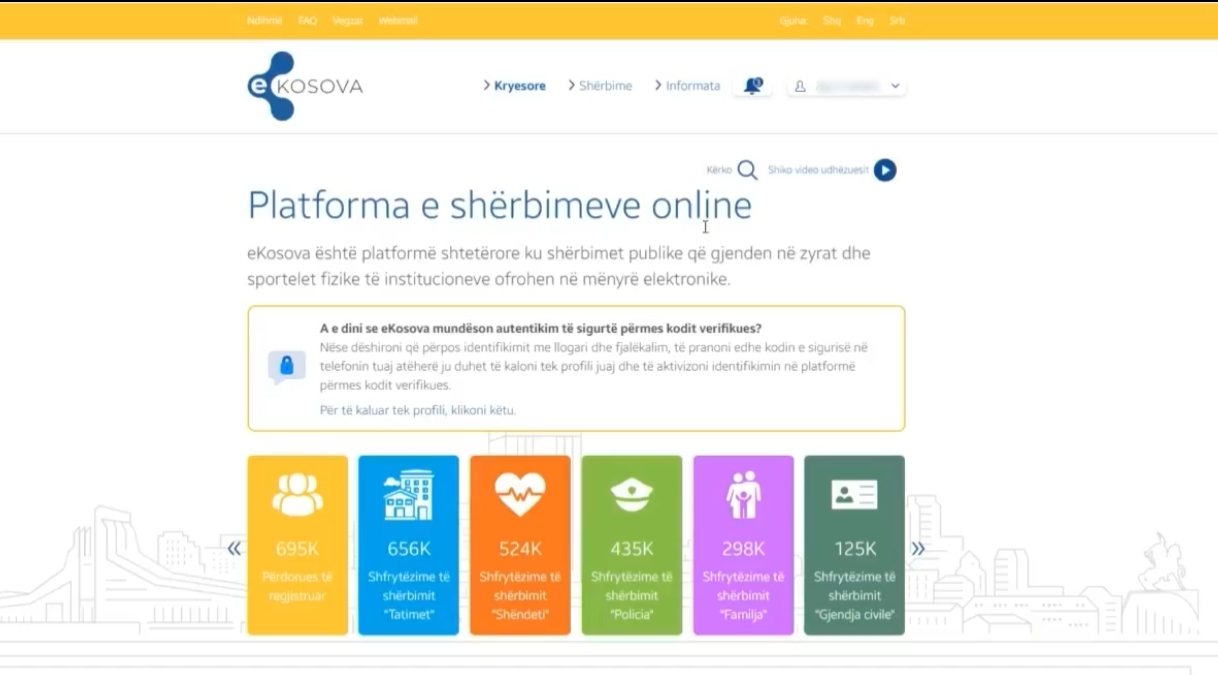Switch language to Eng
Viewport: 1218px width, 675px height.
865,21
